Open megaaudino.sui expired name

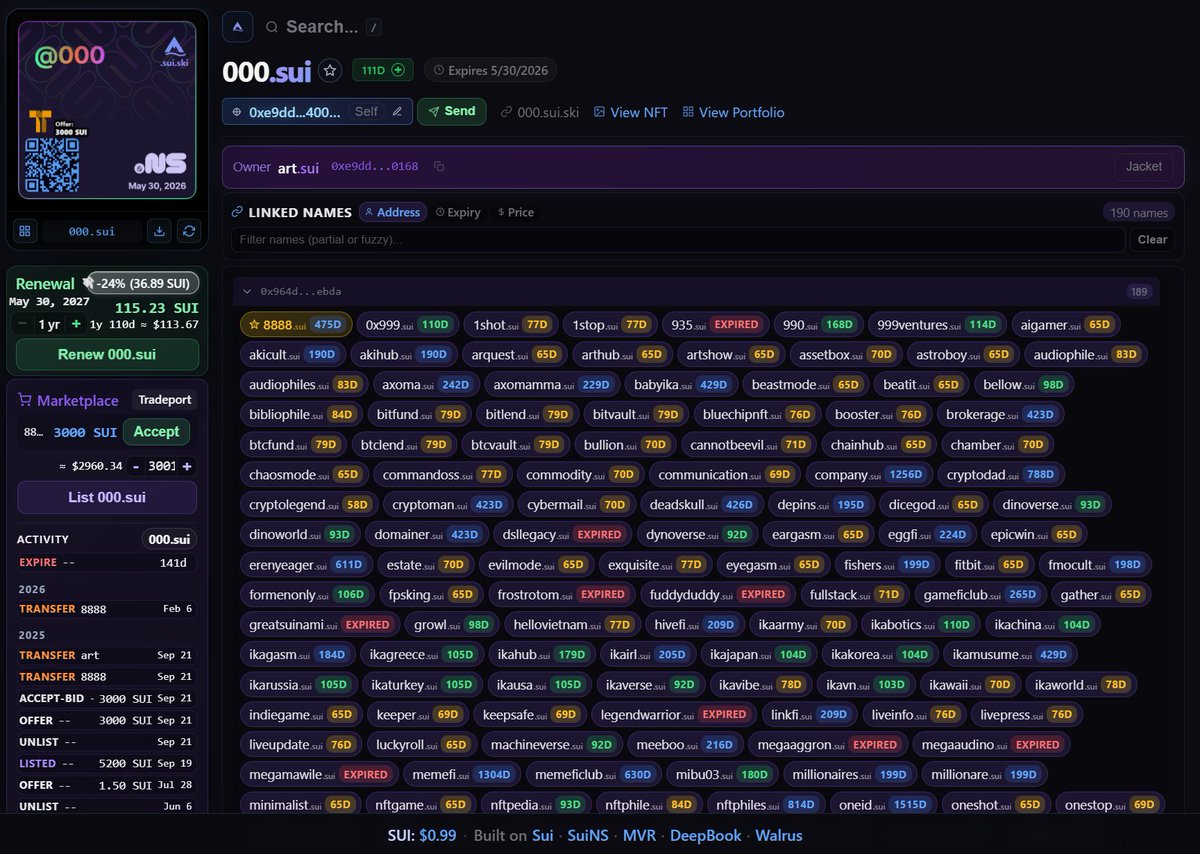992,744
